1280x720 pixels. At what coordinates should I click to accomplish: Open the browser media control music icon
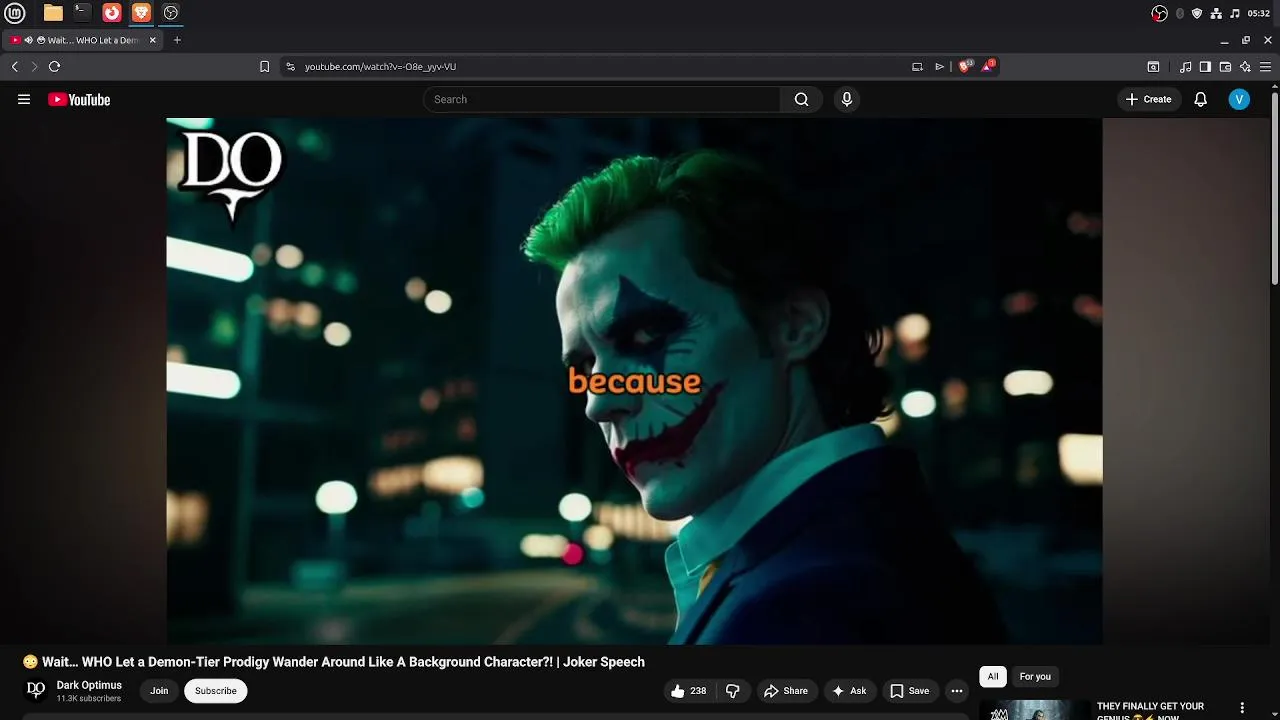coord(1185,66)
